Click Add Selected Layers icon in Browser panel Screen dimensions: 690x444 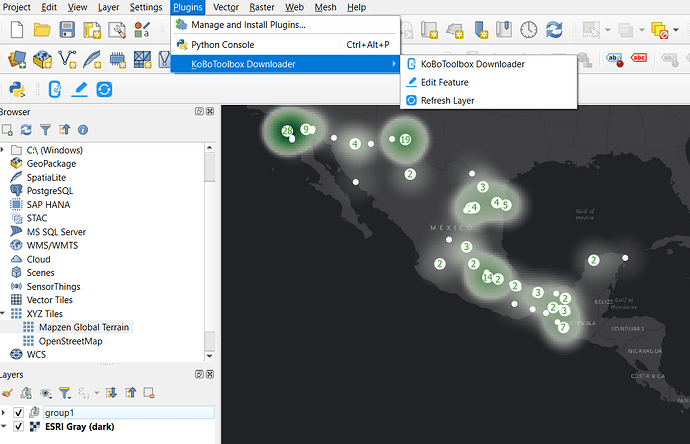click(7, 130)
